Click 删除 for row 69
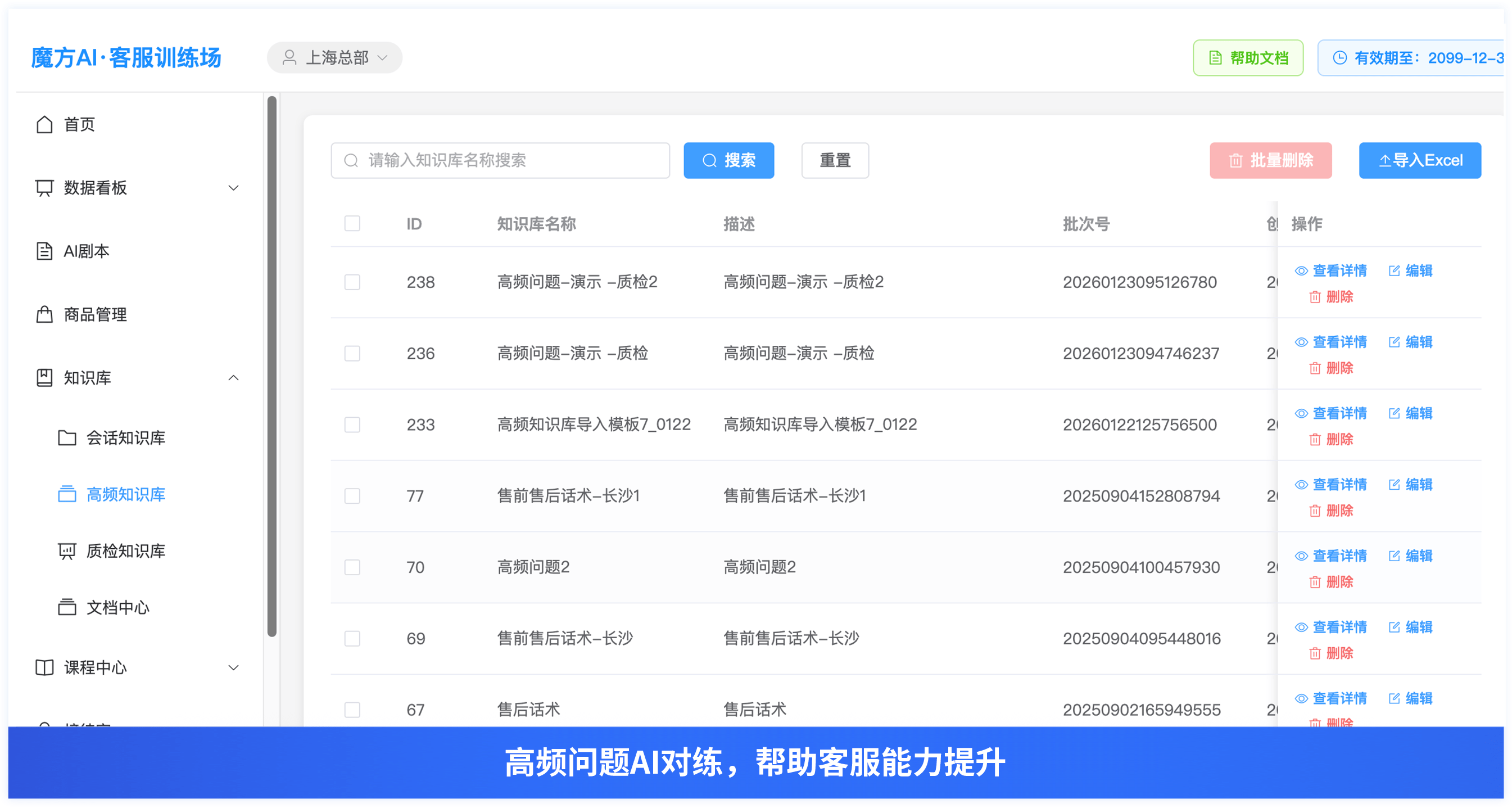1512x808 pixels. [x=1331, y=653]
